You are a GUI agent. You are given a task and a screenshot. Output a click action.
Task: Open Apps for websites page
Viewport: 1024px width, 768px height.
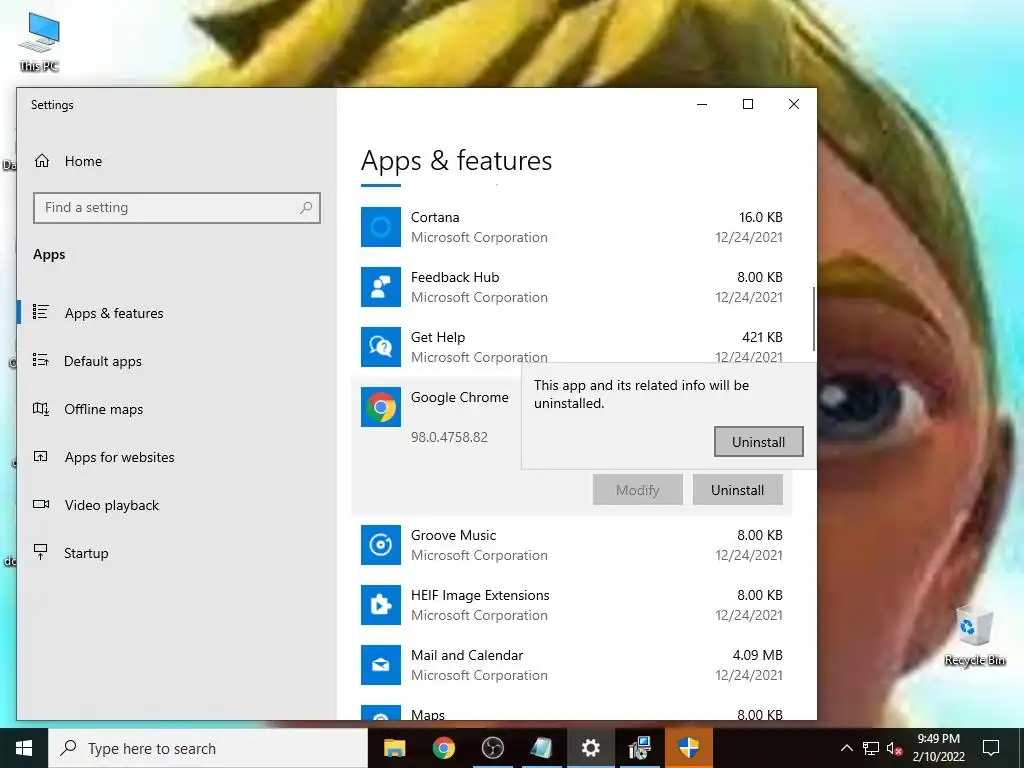119,457
